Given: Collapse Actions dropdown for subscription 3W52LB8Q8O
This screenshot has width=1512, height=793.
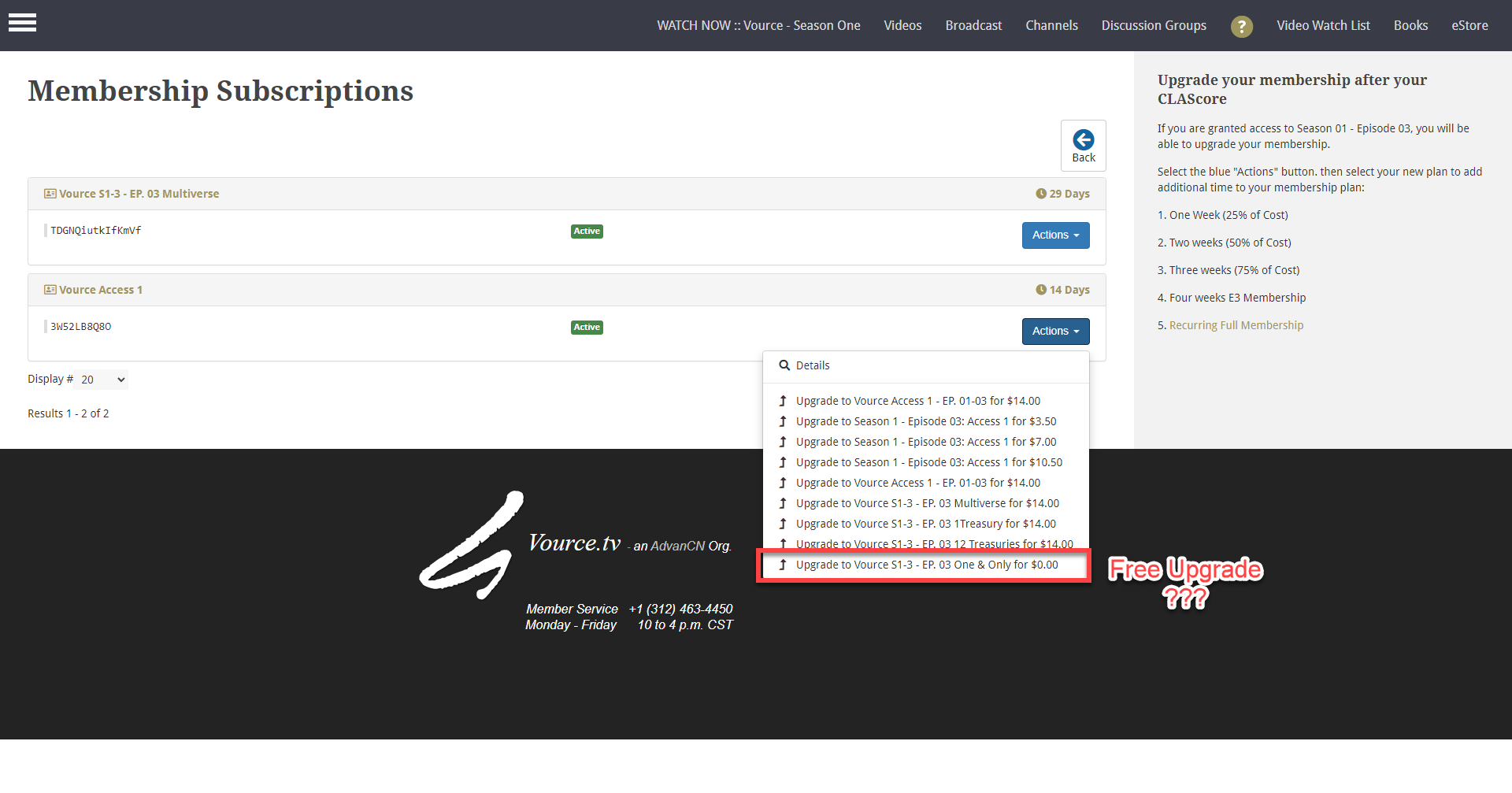Looking at the screenshot, I should [1055, 332].
